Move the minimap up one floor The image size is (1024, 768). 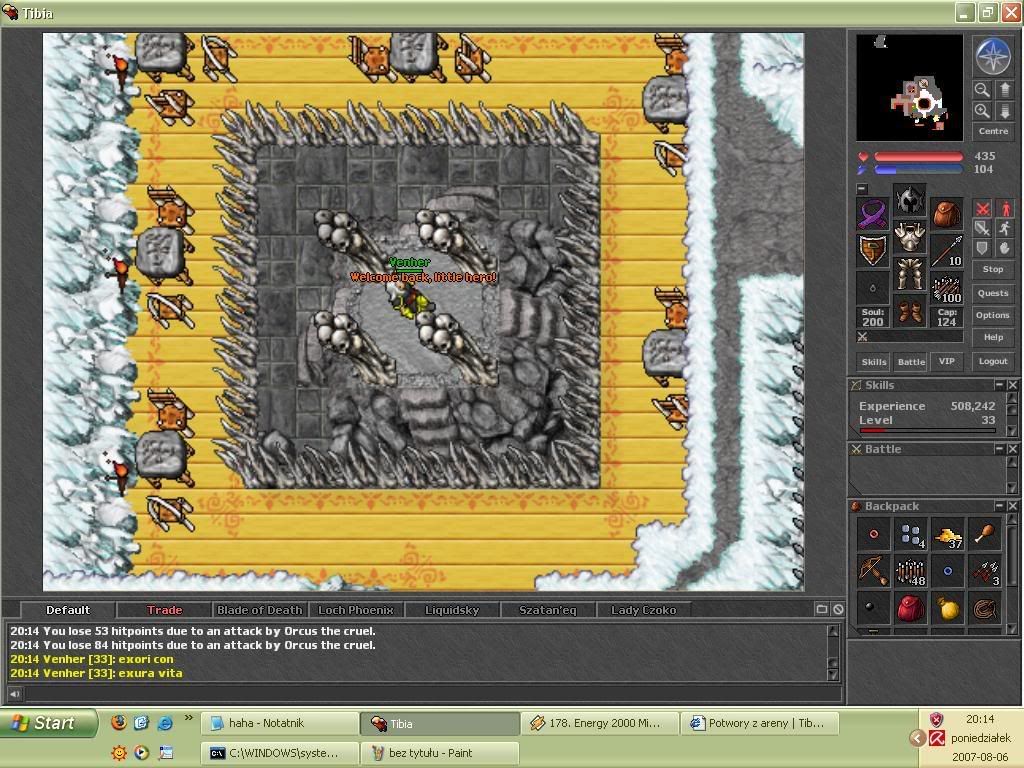pos(1004,89)
